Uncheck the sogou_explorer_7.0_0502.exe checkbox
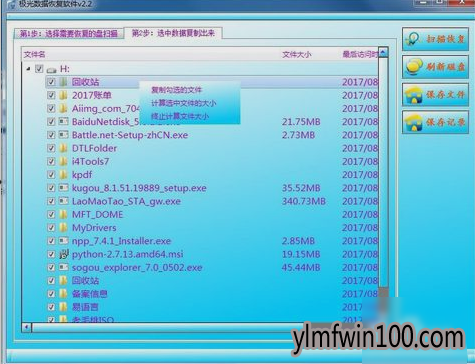Screen dimensions: 475x364 point(51,267)
